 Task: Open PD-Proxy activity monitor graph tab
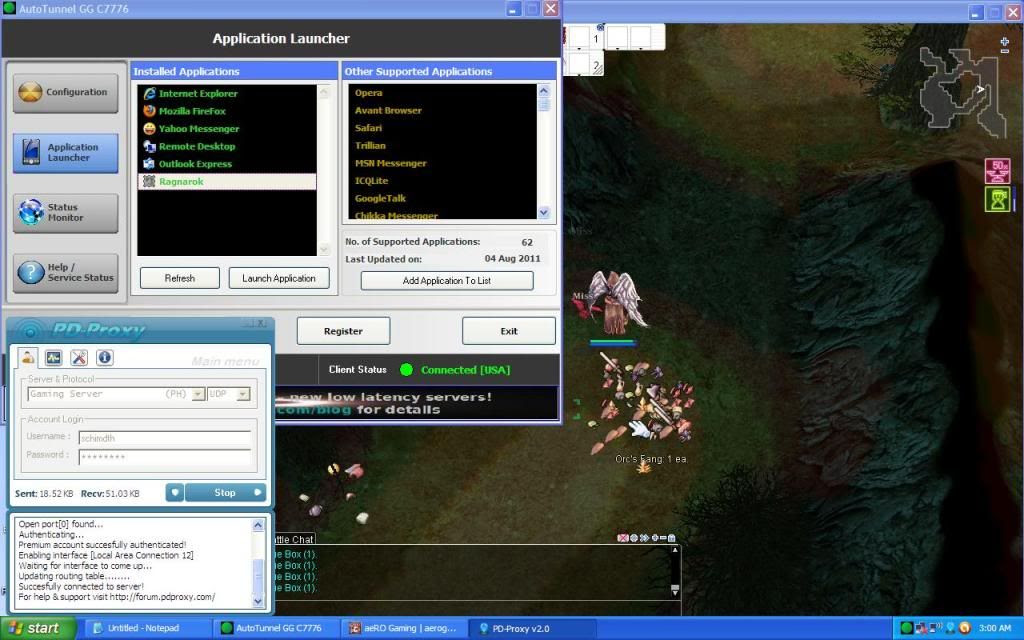[x=54, y=357]
